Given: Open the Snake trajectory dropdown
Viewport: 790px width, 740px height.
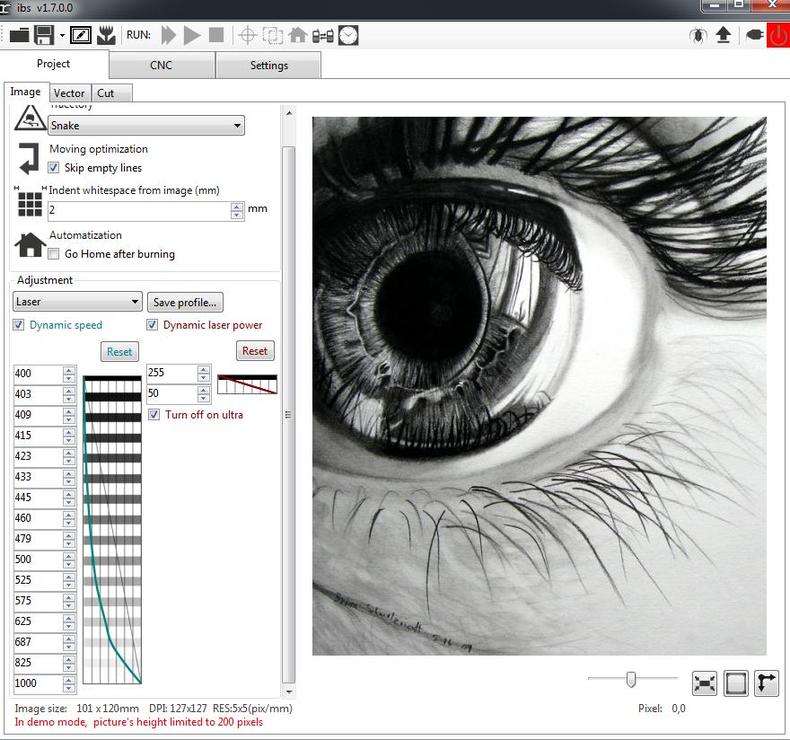Looking at the screenshot, I should click(x=146, y=126).
